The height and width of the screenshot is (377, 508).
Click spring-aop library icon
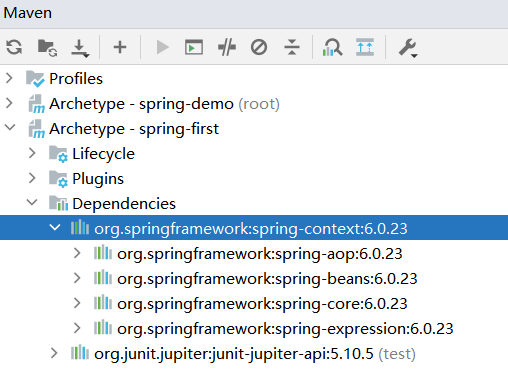103,253
